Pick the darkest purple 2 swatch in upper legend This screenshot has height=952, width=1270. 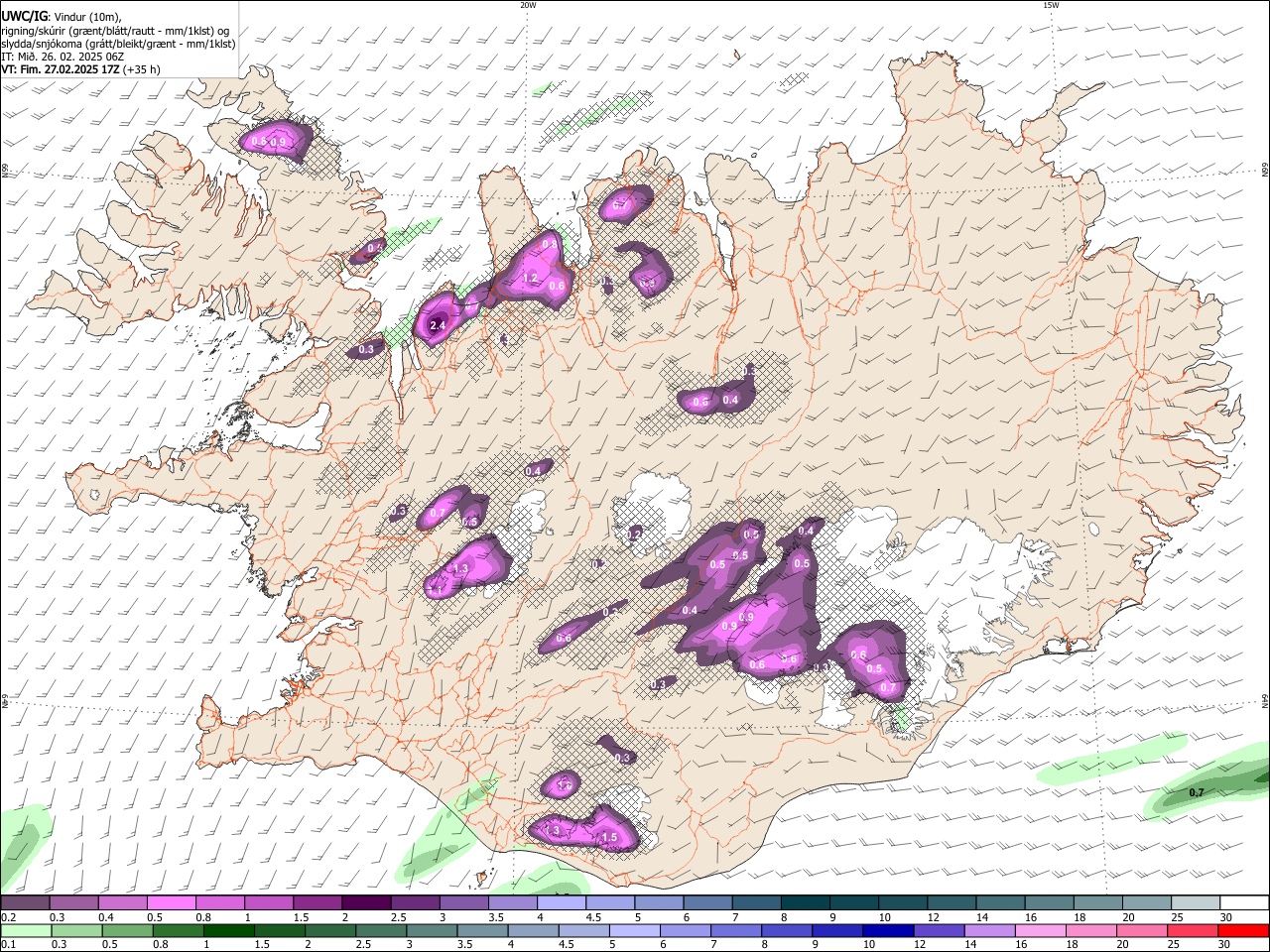click(366, 903)
